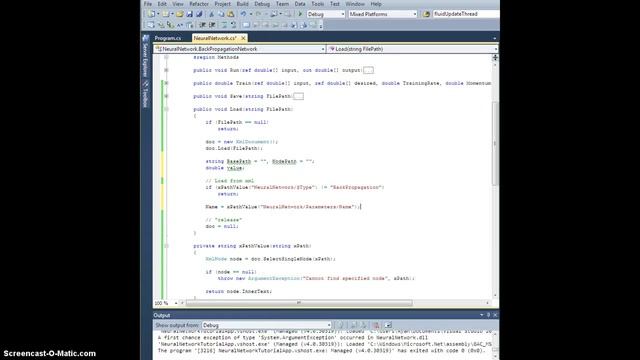Start debugging with the green play icon

click(x=300, y=14)
